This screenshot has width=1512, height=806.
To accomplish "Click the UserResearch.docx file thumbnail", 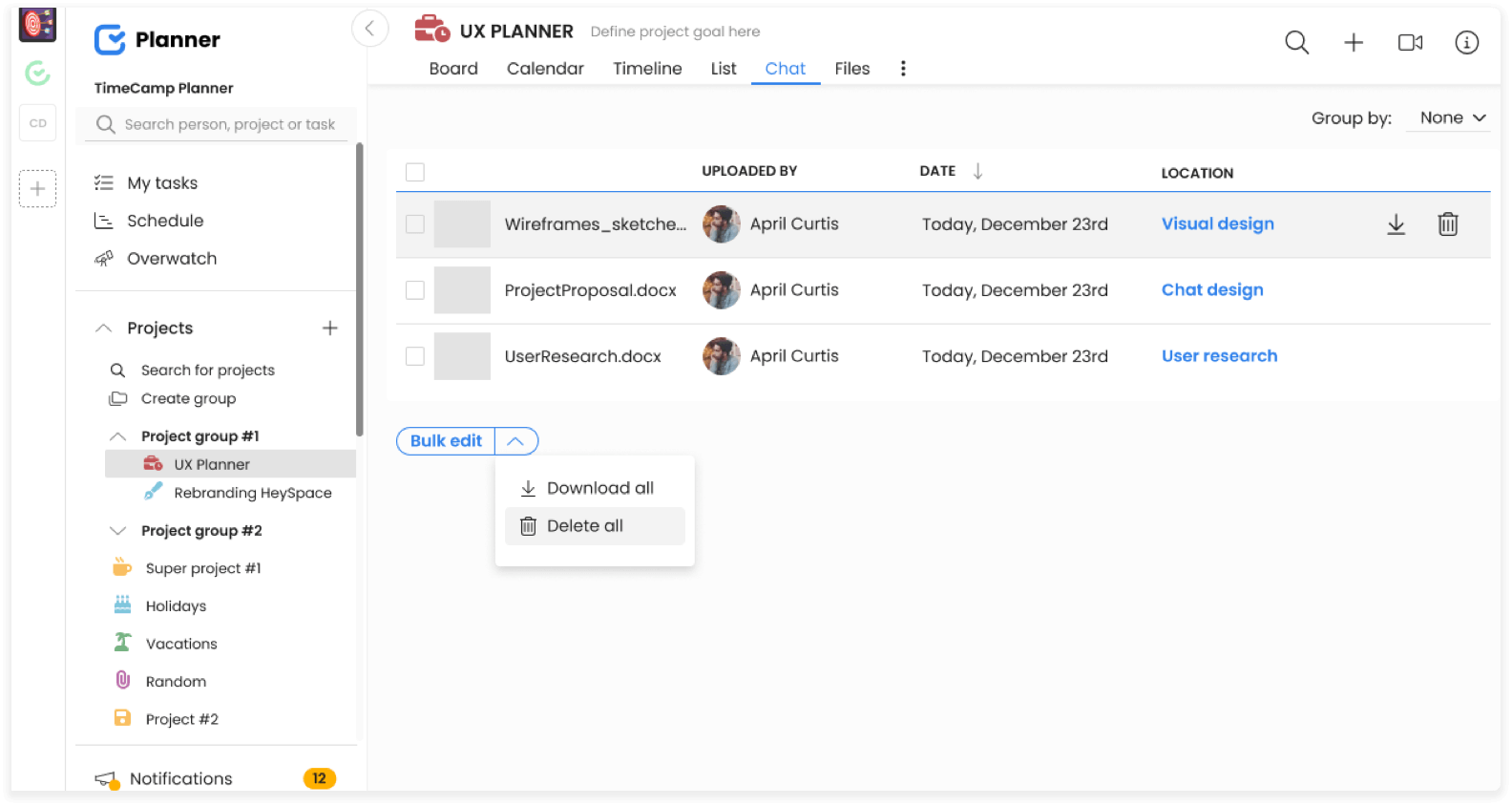I will [462, 356].
